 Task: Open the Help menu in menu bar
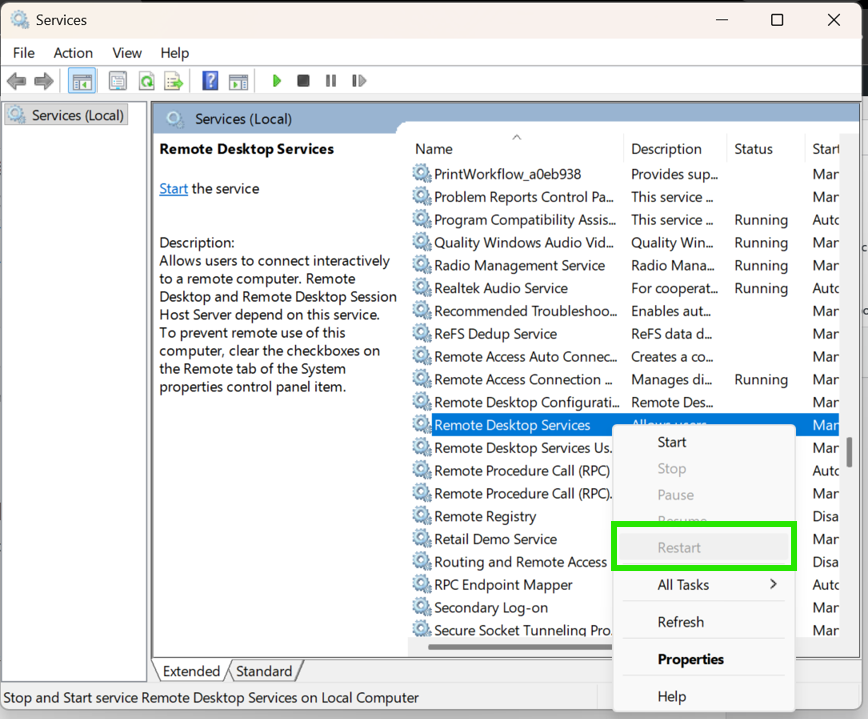175,53
